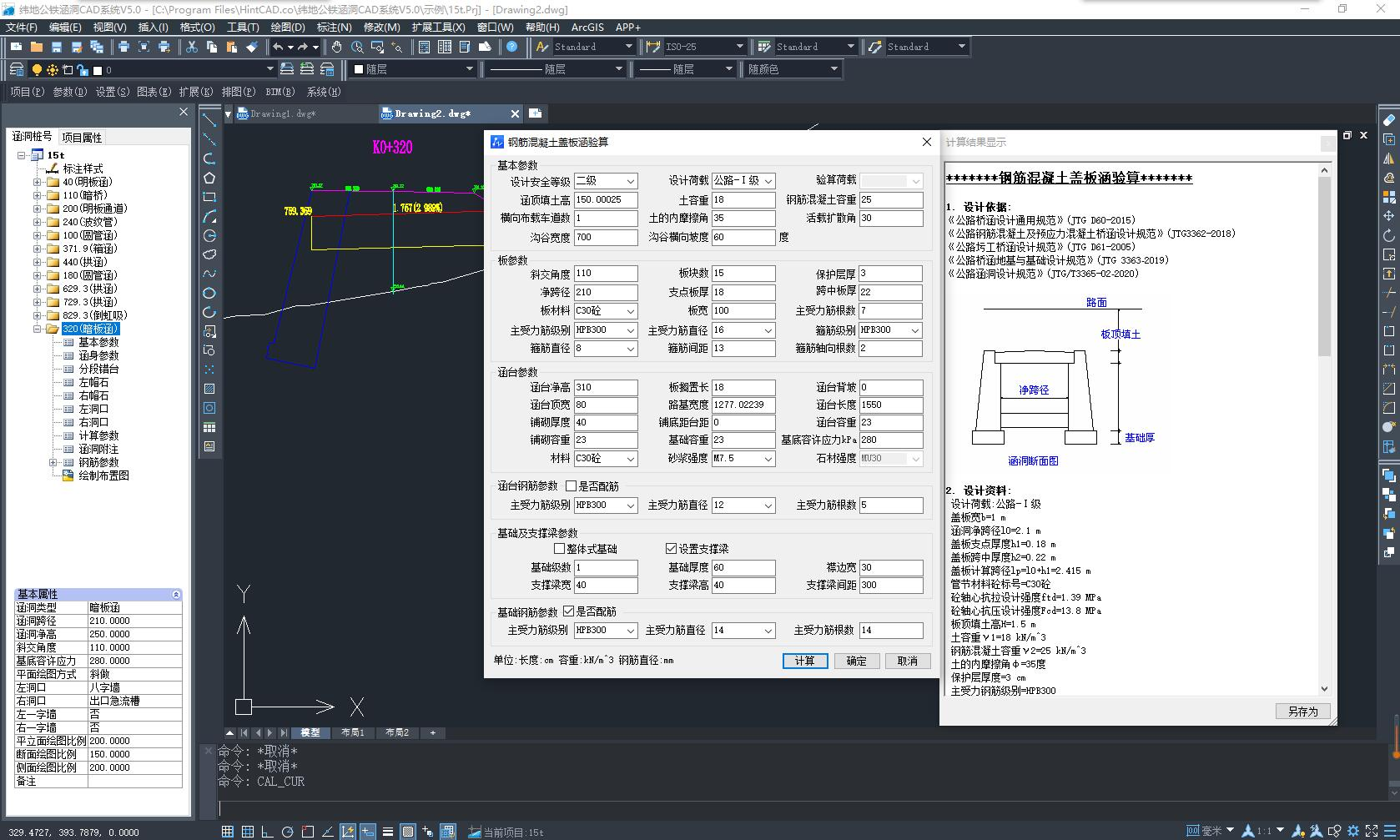
Task: Expand the 钢筋参数 tree node
Action: pyautogui.click(x=53, y=462)
